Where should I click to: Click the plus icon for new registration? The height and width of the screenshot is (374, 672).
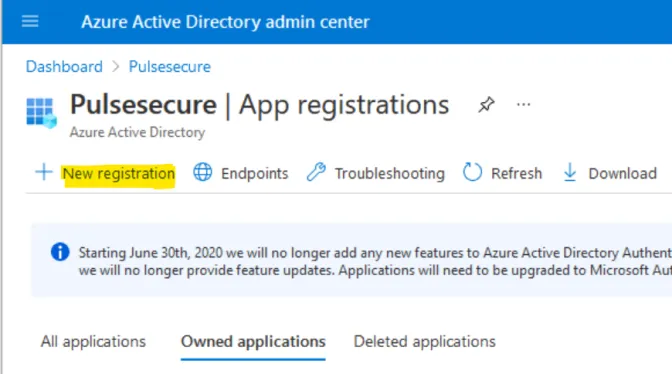point(44,173)
